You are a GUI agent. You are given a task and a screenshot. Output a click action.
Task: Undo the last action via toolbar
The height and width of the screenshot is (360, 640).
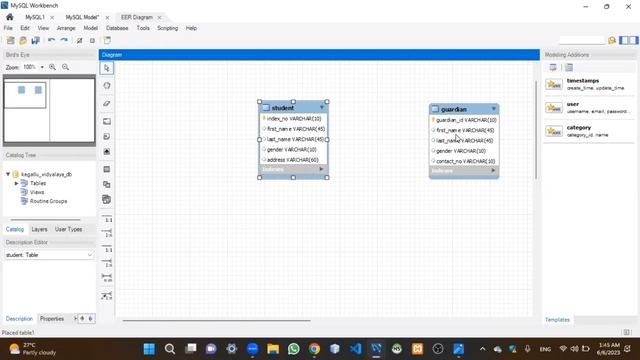pyautogui.click(x=51, y=40)
